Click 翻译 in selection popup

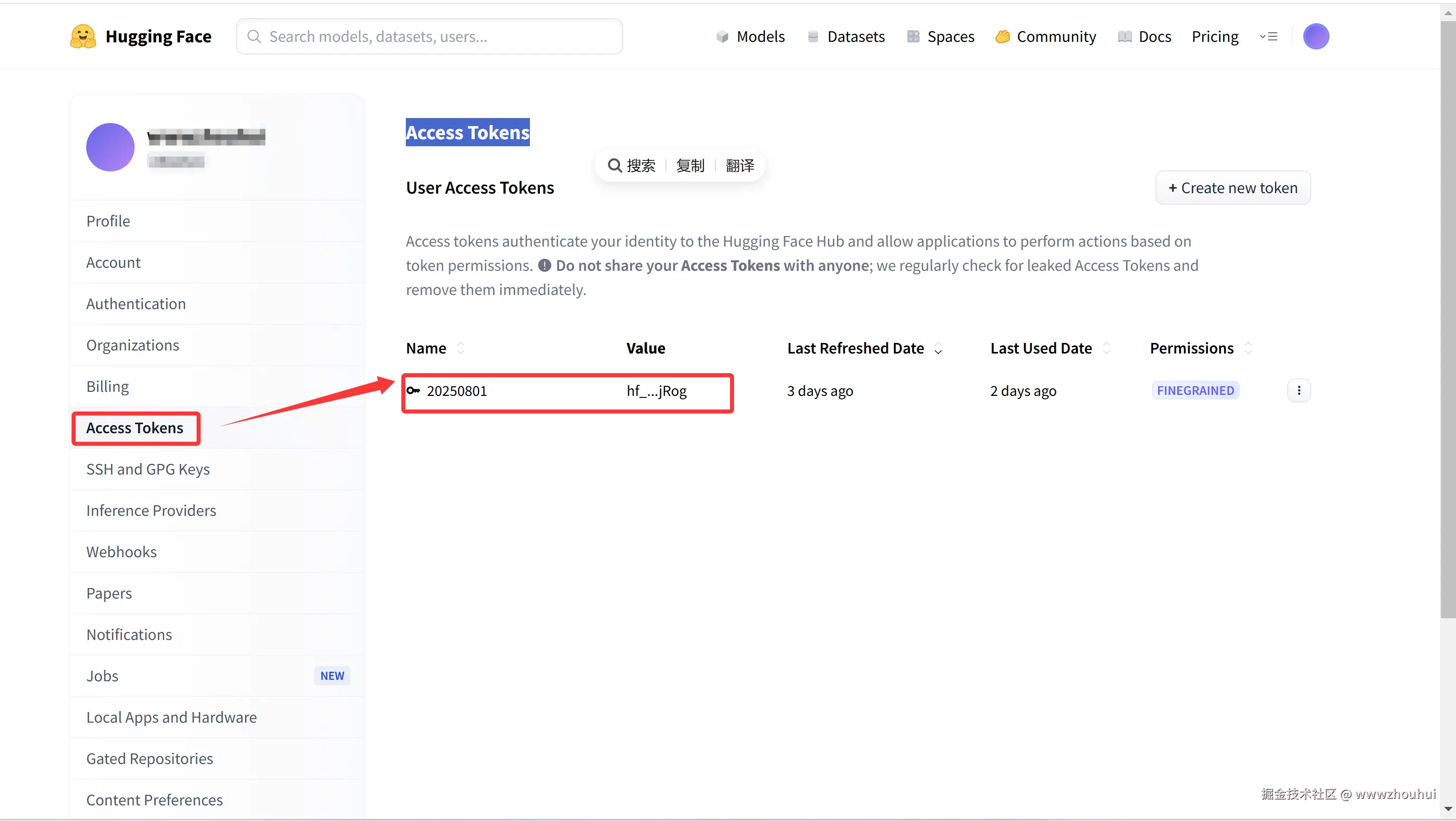[x=740, y=166]
